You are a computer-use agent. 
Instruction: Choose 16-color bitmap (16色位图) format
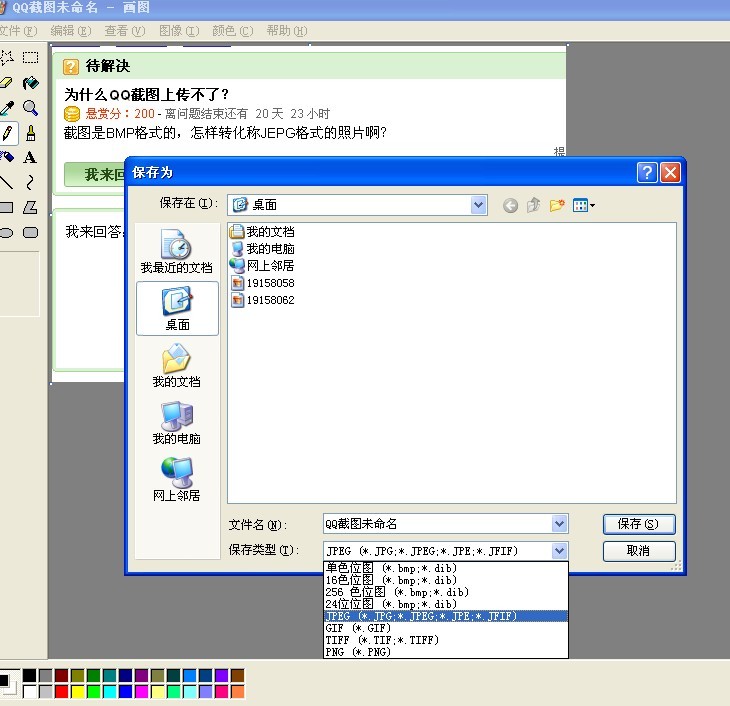tap(446, 580)
